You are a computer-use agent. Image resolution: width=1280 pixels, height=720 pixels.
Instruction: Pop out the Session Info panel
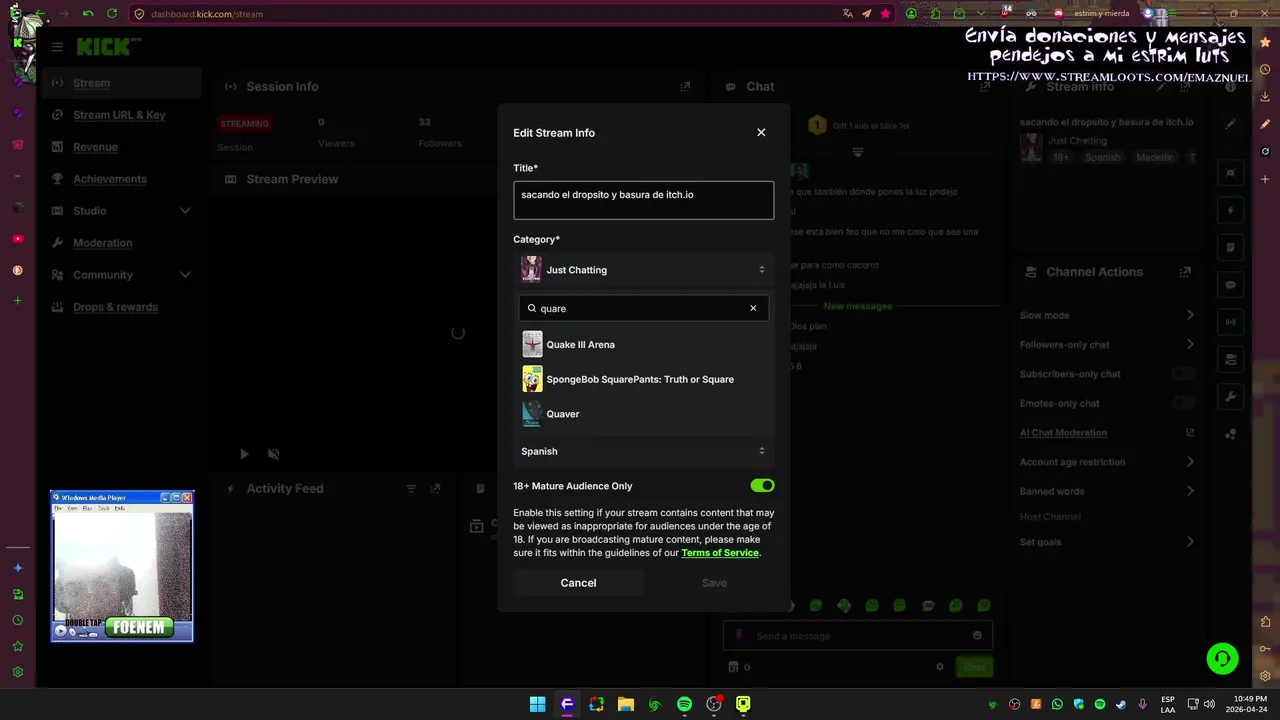point(685,87)
